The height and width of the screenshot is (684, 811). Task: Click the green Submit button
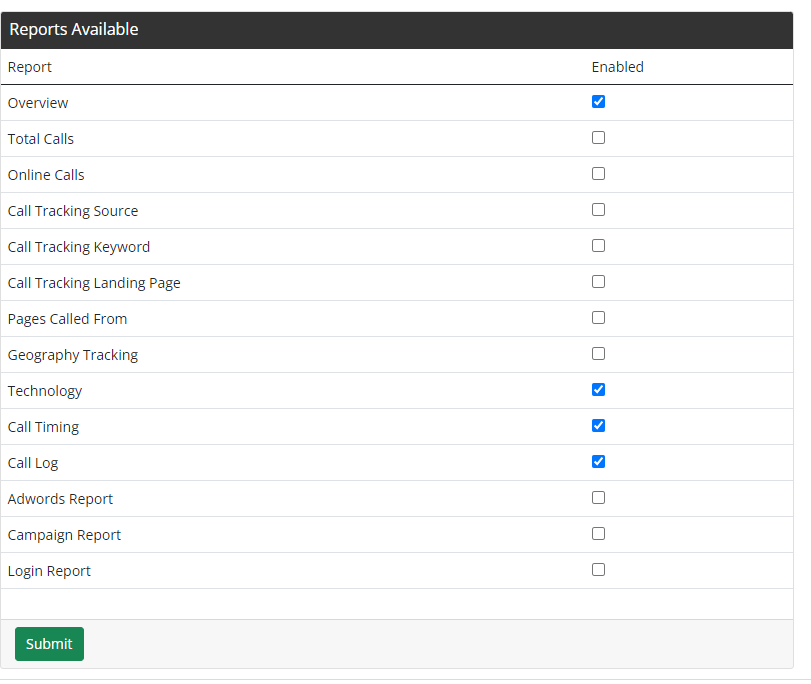tap(49, 644)
